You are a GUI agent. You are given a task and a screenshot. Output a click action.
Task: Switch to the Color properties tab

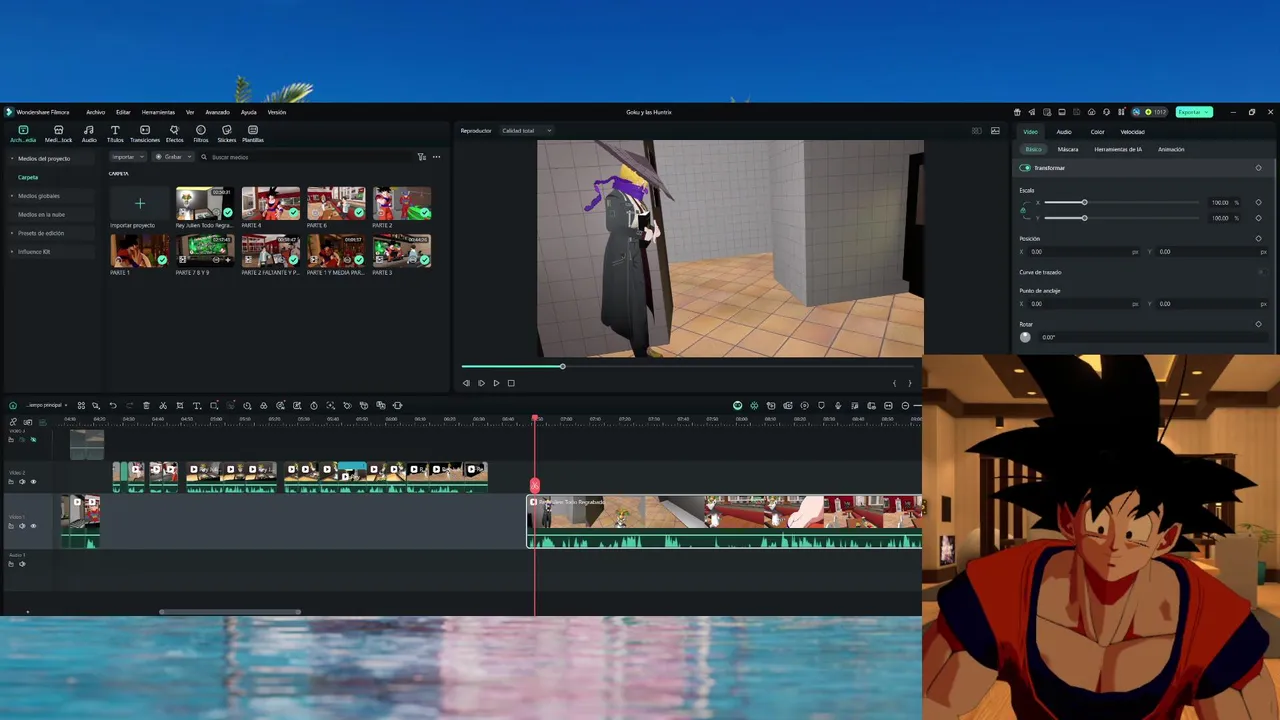point(1097,132)
